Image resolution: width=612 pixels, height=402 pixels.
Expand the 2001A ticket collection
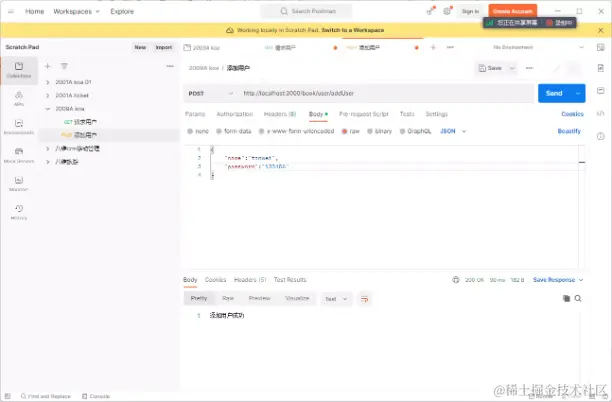[48, 95]
